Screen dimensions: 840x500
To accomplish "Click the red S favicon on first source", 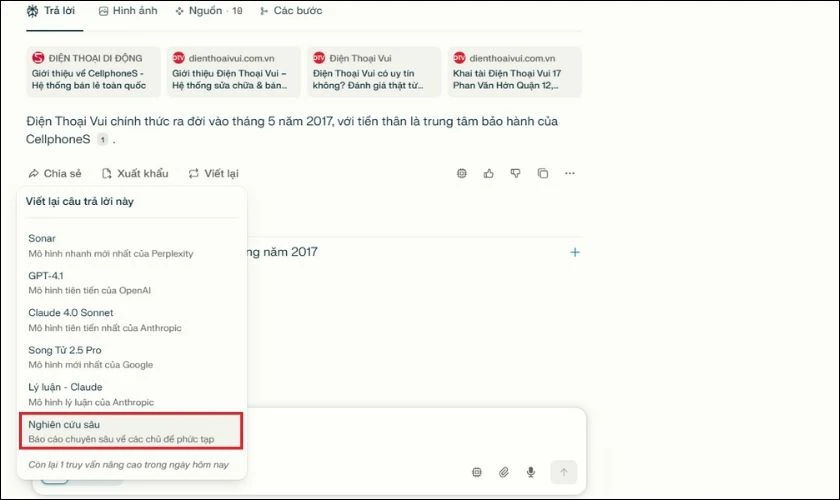I will click(x=38, y=57).
